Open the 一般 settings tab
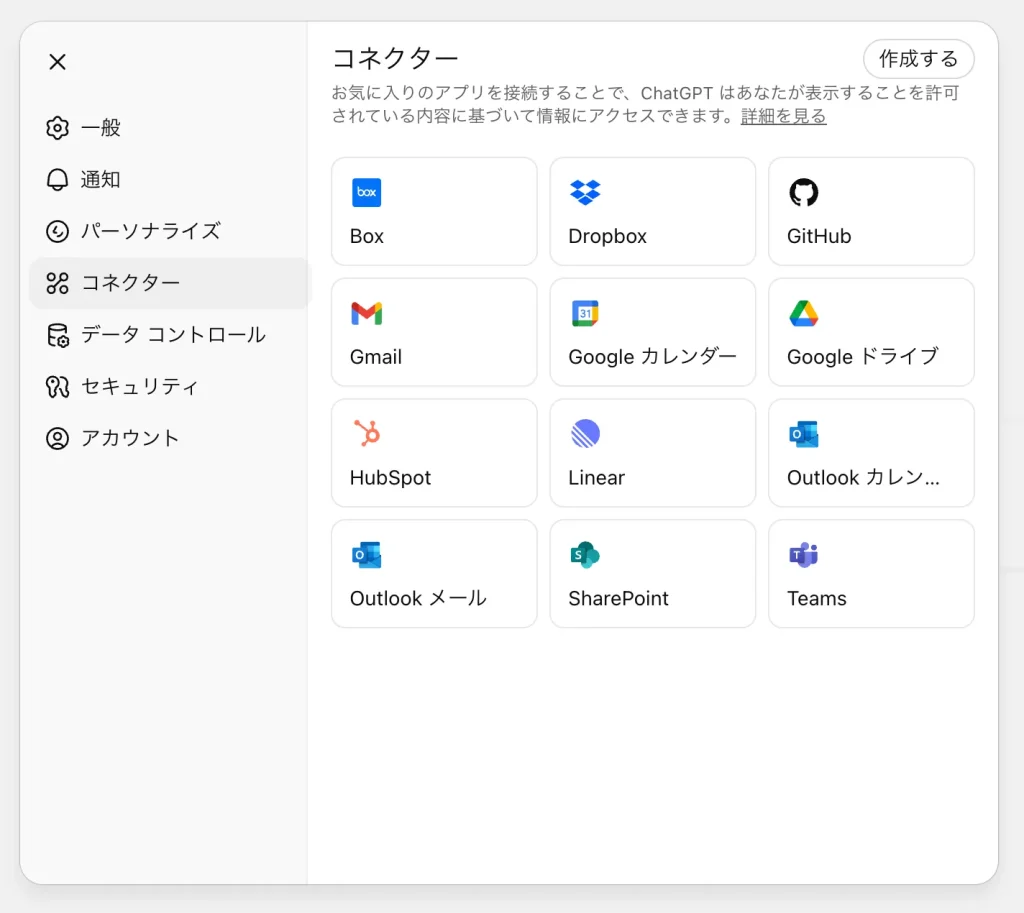 click(x=169, y=128)
